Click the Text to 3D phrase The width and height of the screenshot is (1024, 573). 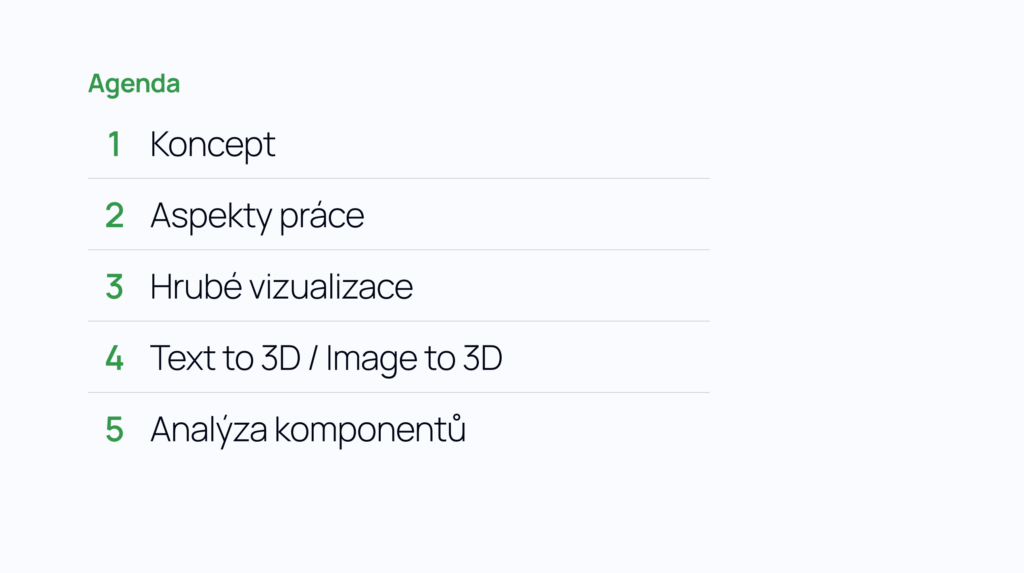(x=226, y=358)
